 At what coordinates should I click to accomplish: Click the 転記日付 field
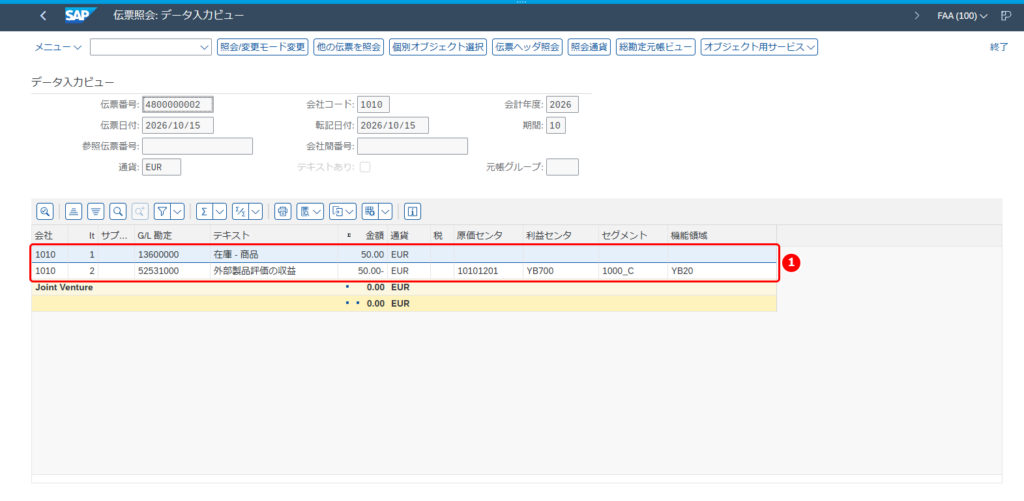click(392, 125)
